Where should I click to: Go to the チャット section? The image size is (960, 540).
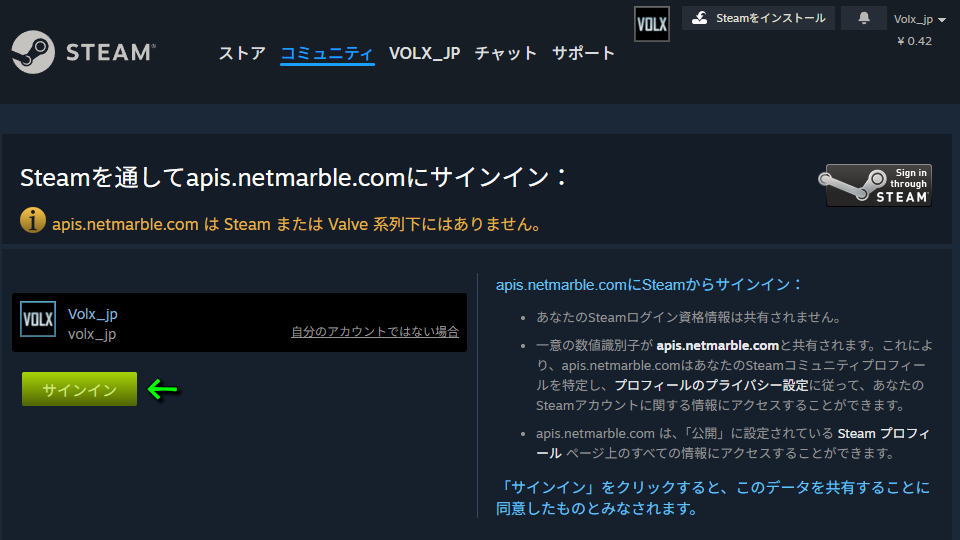[x=506, y=53]
